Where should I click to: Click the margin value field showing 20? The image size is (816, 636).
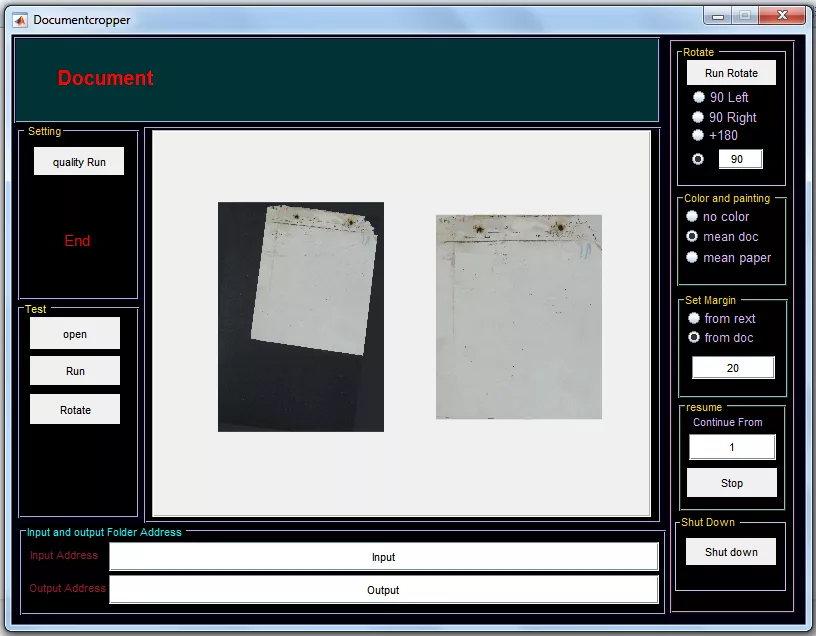[733, 368]
